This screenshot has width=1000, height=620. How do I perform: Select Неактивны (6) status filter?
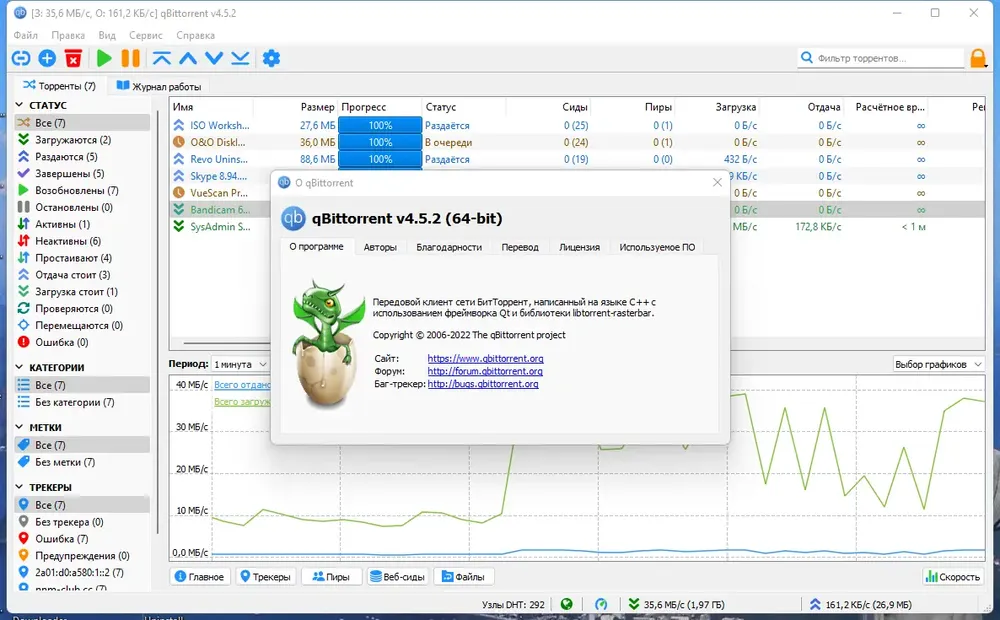(82, 241)
